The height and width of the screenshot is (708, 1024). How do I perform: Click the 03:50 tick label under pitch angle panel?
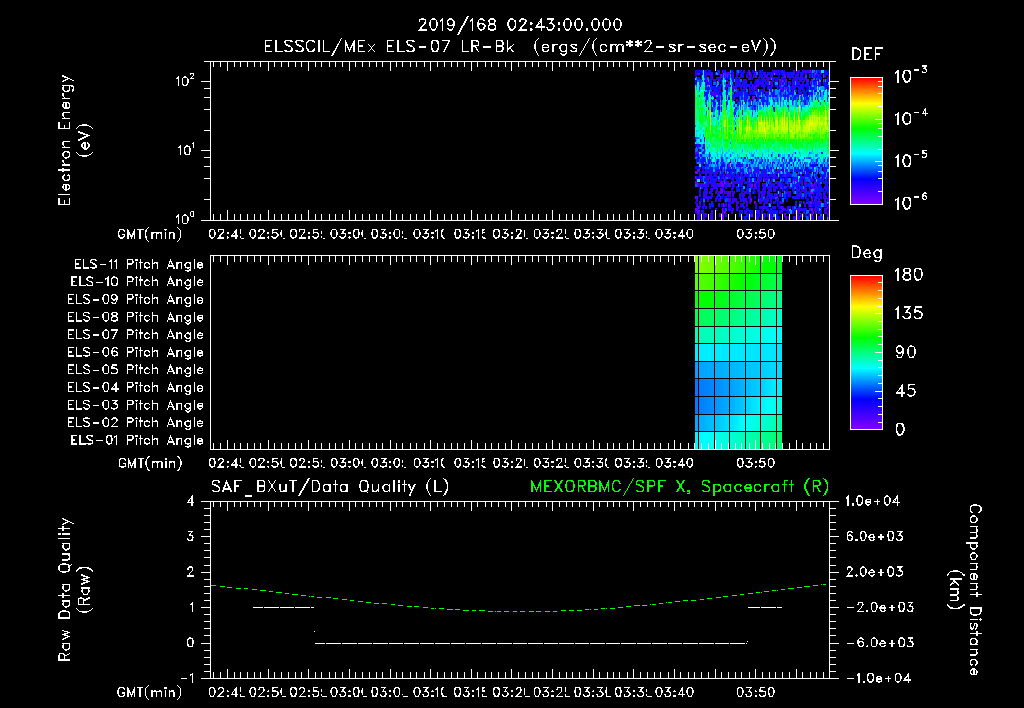click(756, 464)
